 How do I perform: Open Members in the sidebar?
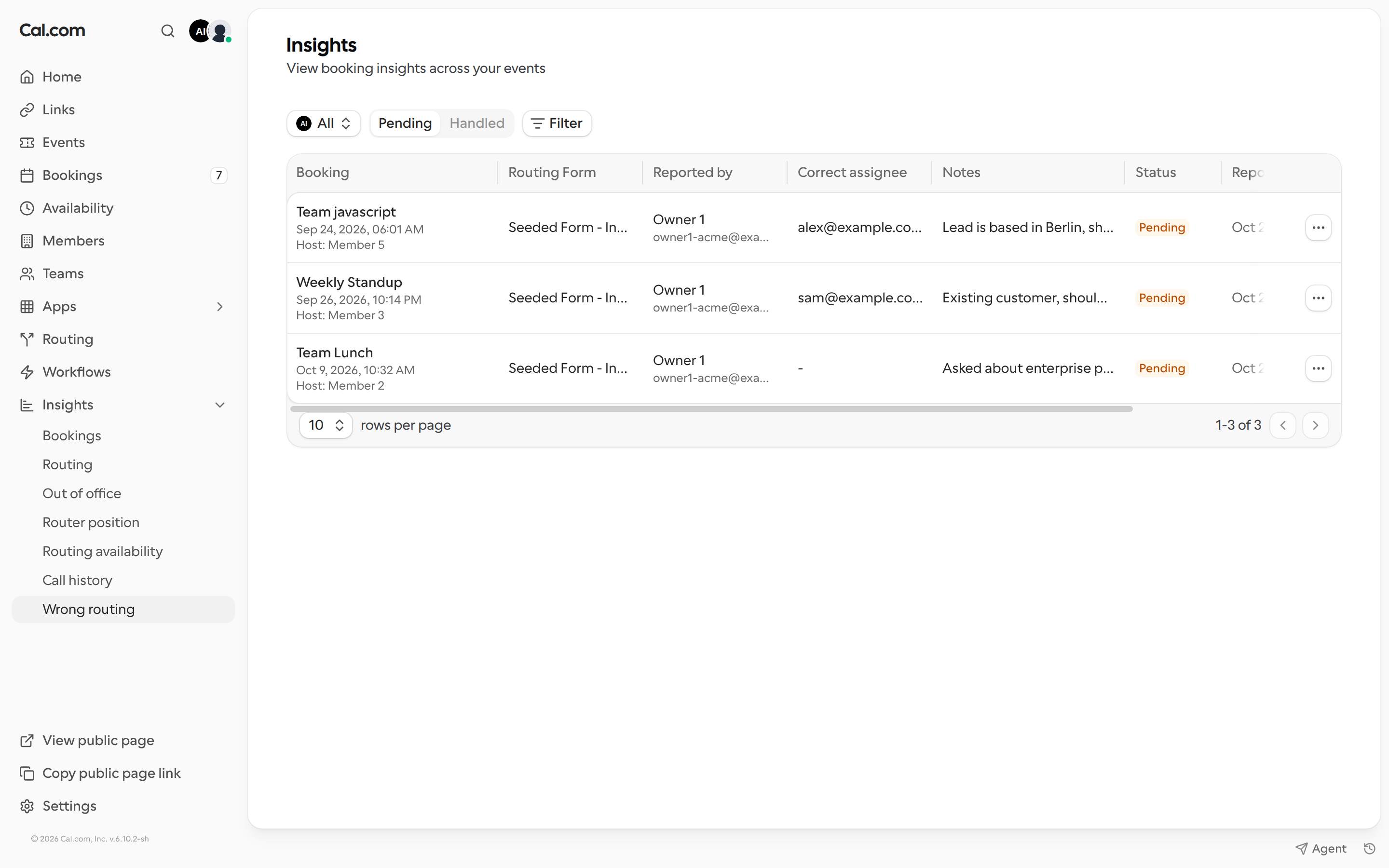[123, 241]
